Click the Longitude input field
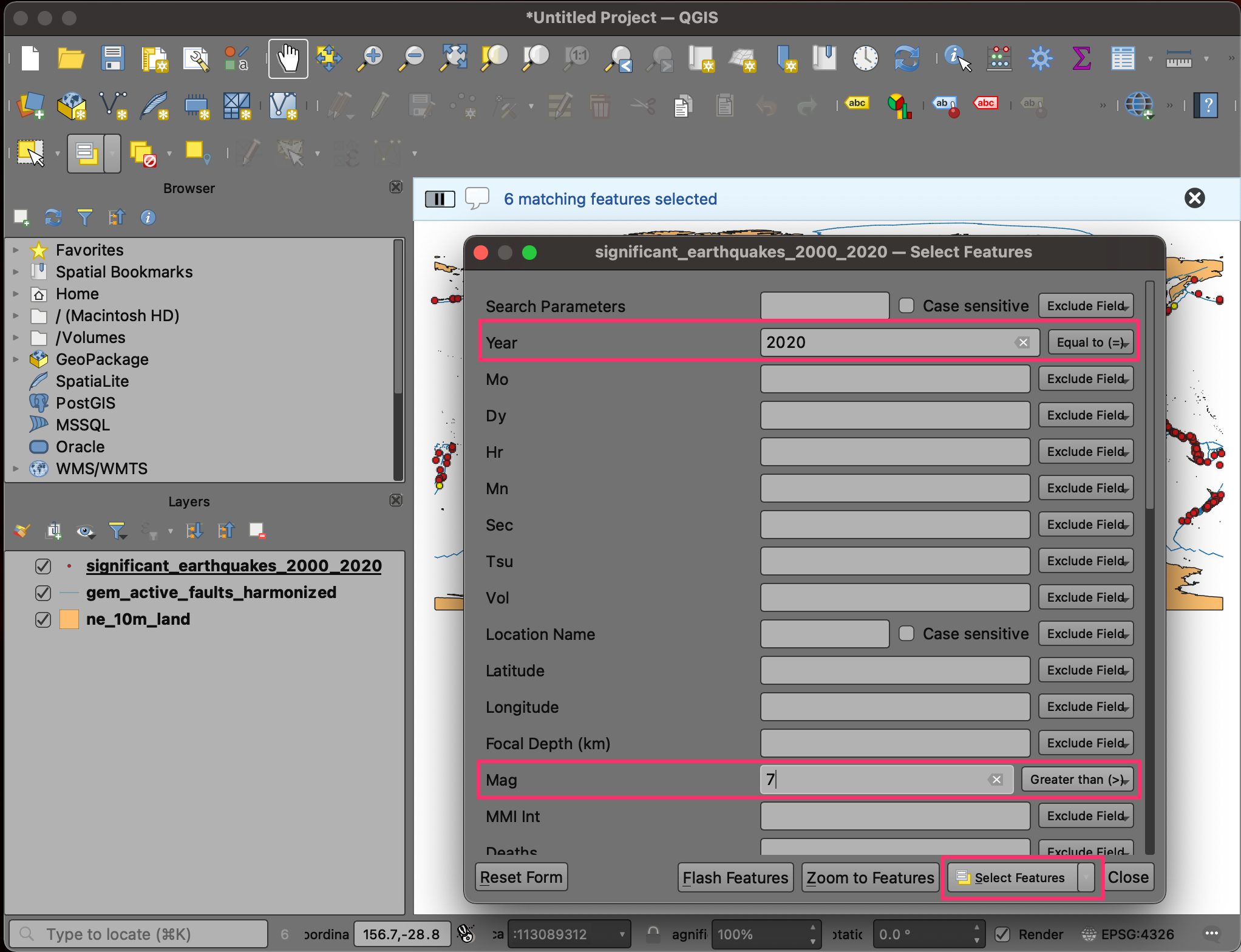 895,707
